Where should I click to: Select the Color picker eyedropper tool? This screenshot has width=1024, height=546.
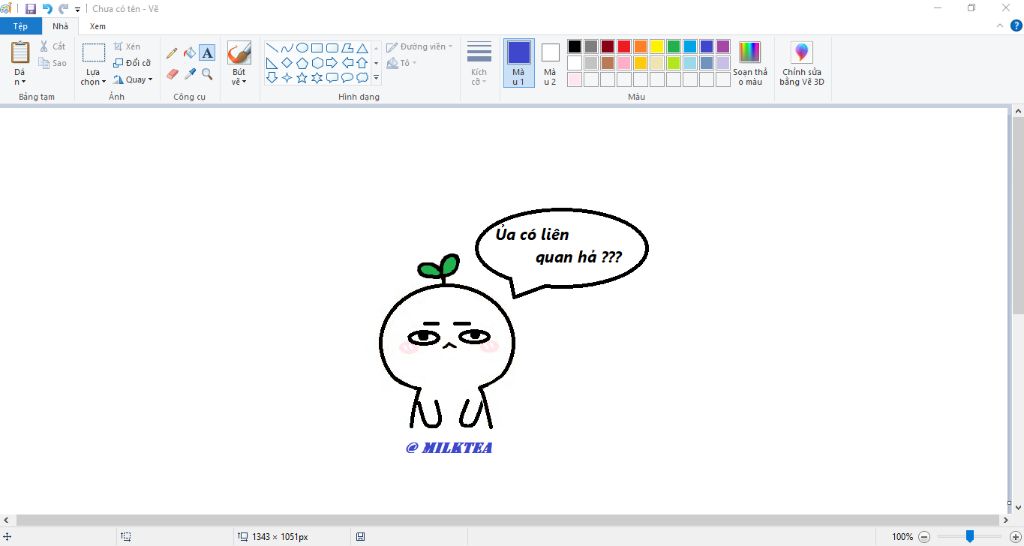(x=189, y=73)
